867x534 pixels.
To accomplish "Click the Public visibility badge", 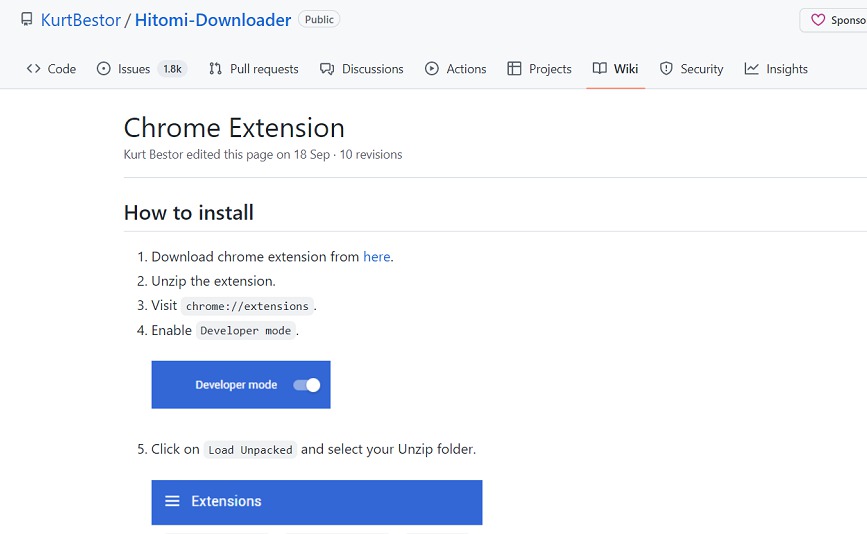I will [319, 19].
